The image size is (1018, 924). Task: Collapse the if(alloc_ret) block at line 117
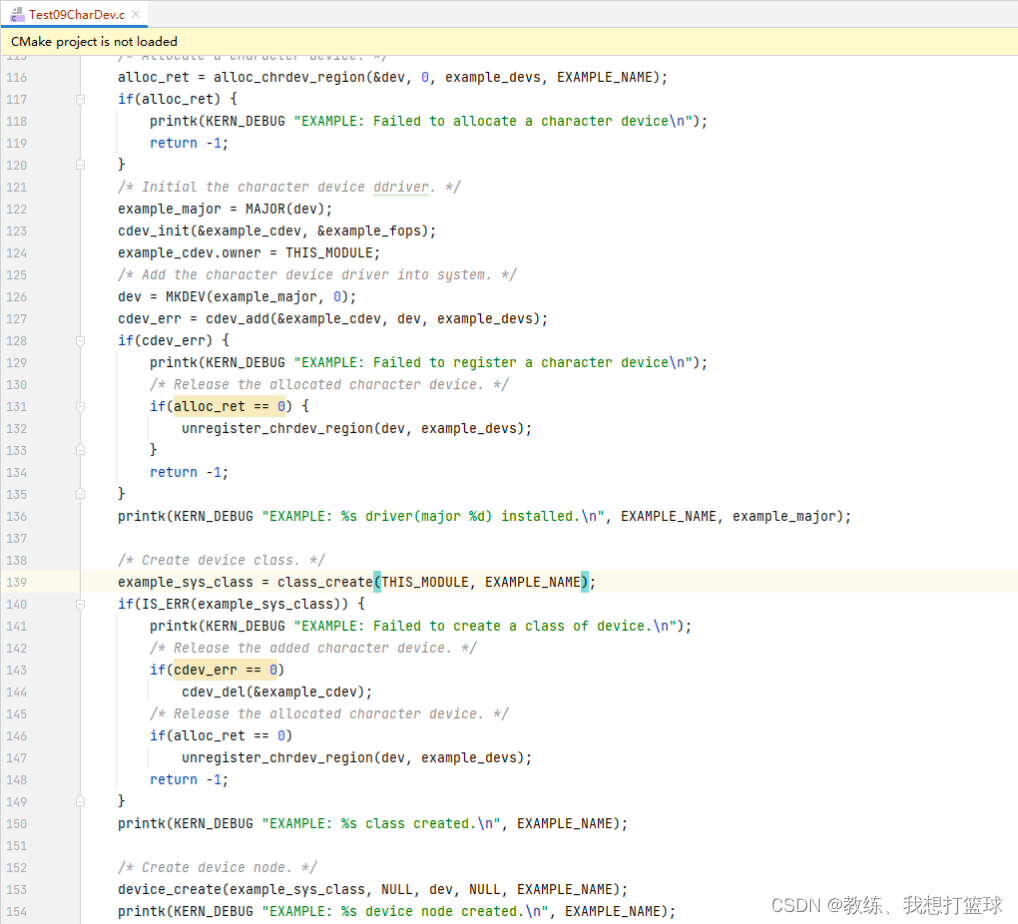pyautogui.click(x=81, y=99)
